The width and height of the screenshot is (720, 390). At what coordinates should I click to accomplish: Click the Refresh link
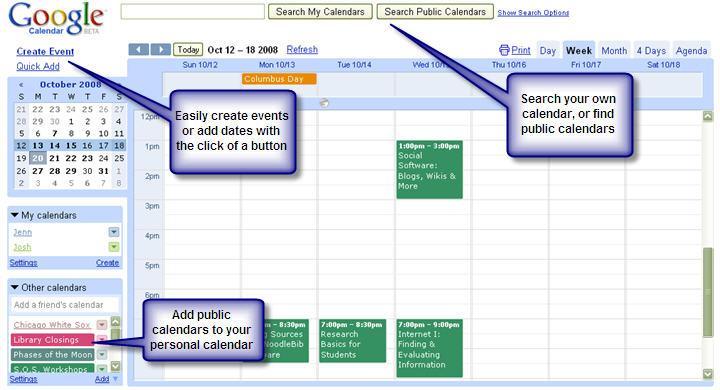302,50
